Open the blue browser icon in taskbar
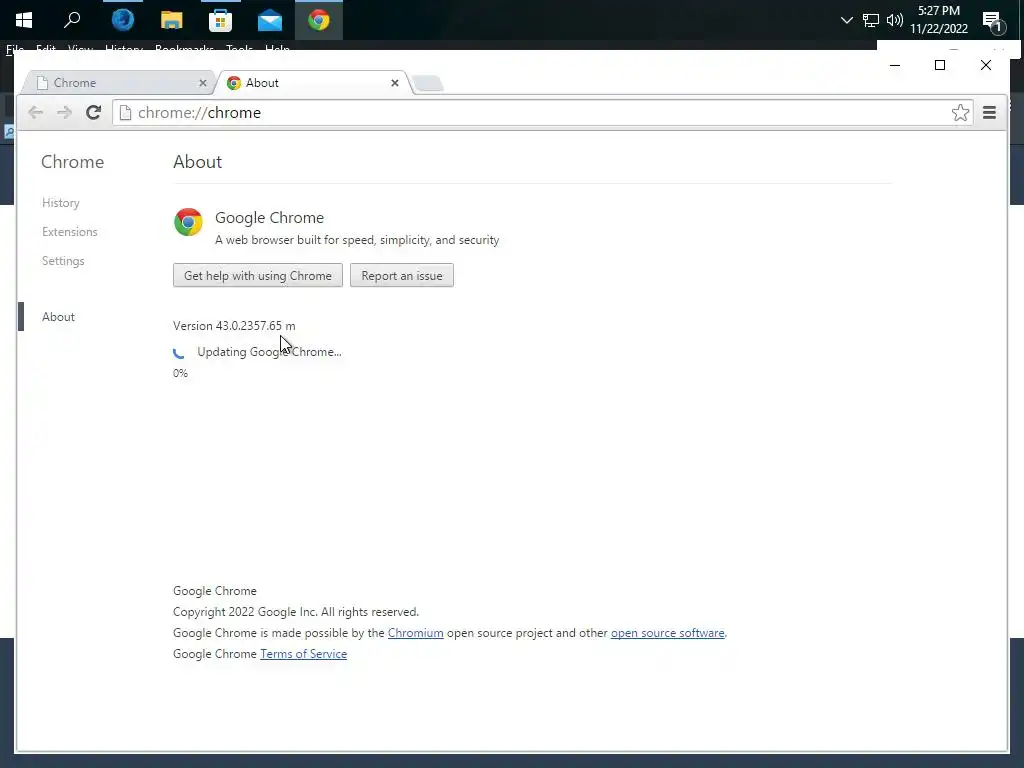This screenshot has width=1024, height=768. (x=122, y=20)
